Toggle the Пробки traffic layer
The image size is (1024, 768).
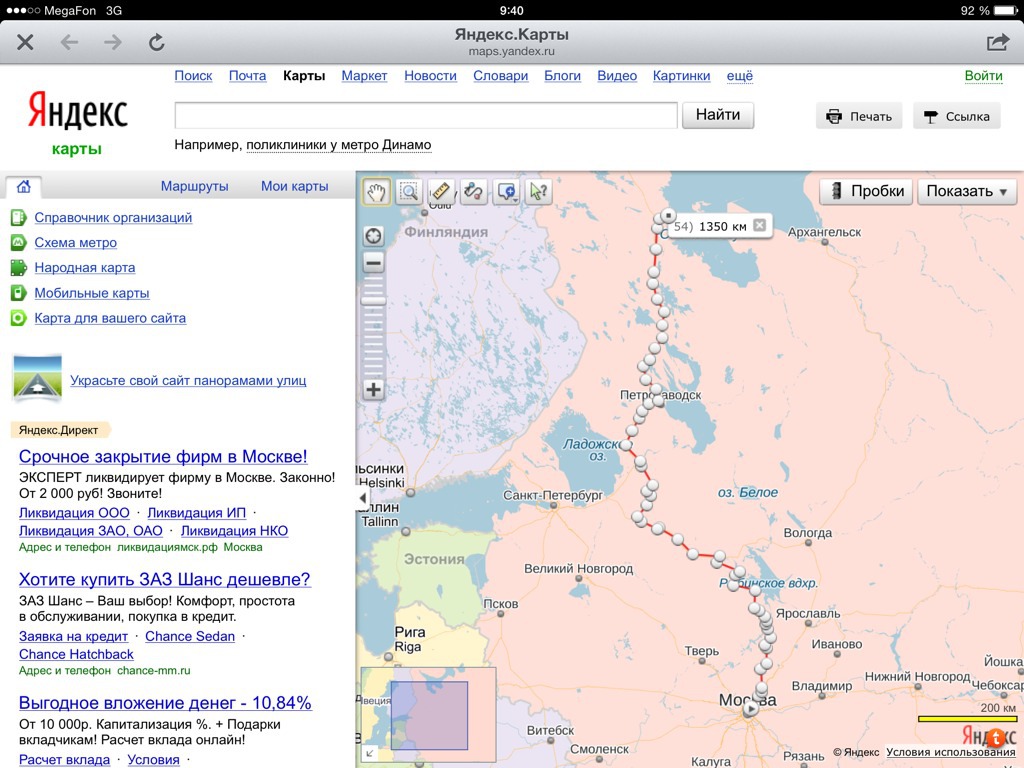coord(866,191)
